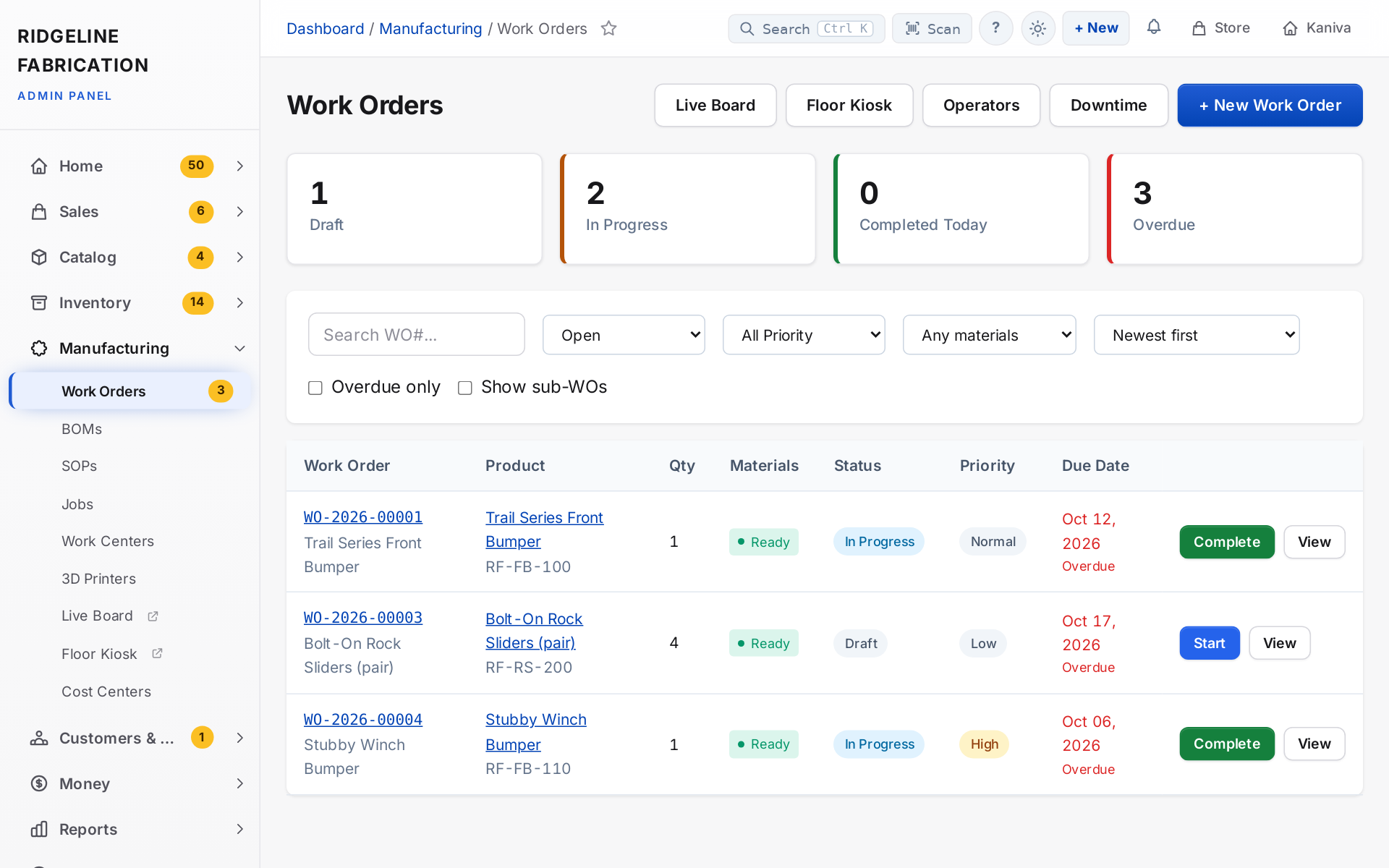The height and width of the screenshot is (868, 1389).
Task: Click the Reports chart icon in sidebar
Action: [39, 829]
